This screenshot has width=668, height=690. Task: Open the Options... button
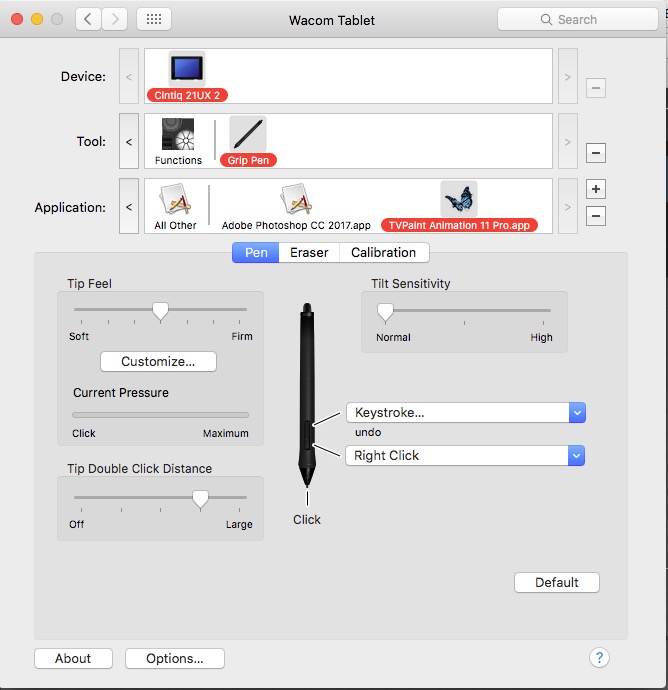click(175, 658)
